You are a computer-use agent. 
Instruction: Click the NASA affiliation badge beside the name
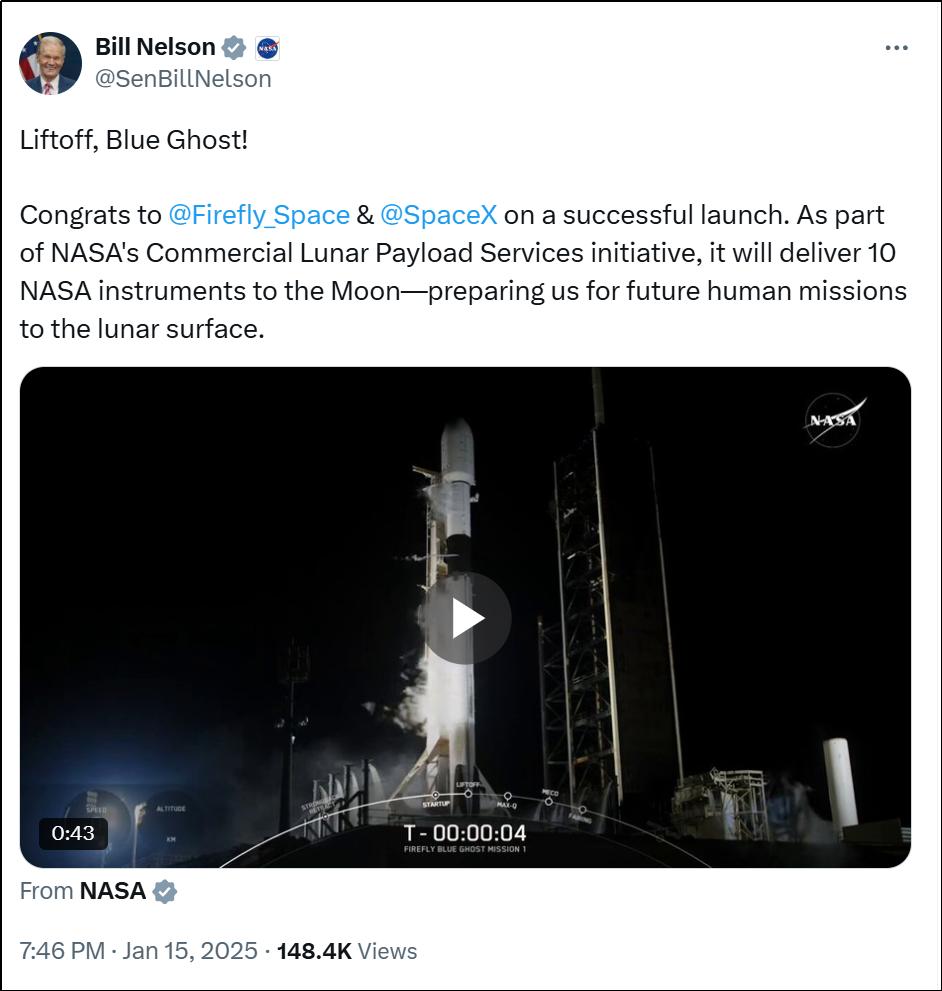pos(267,47)
